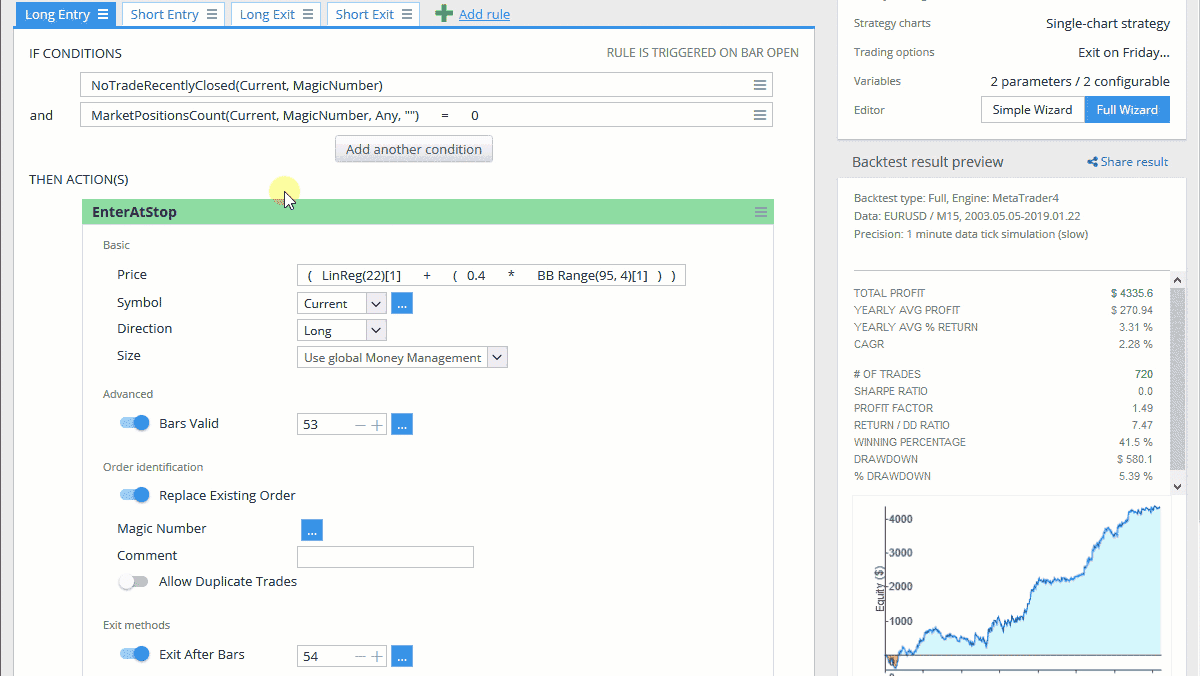The image size is (1200, 676).
Task: Increase Exit After Bars with plus
Action: click(377, 657)
